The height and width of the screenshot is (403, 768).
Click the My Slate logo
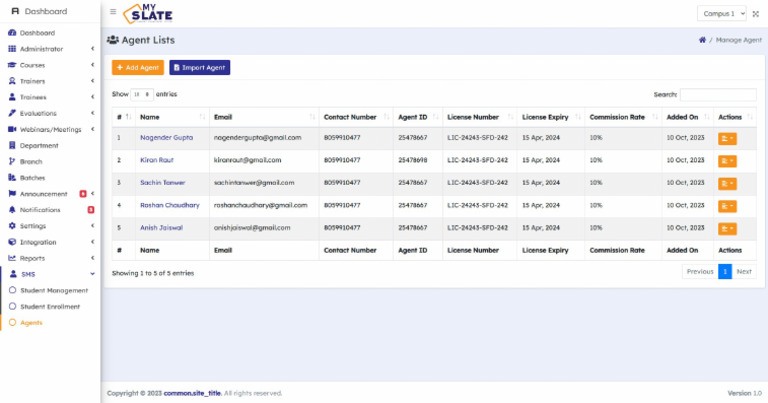coord(146,13)
